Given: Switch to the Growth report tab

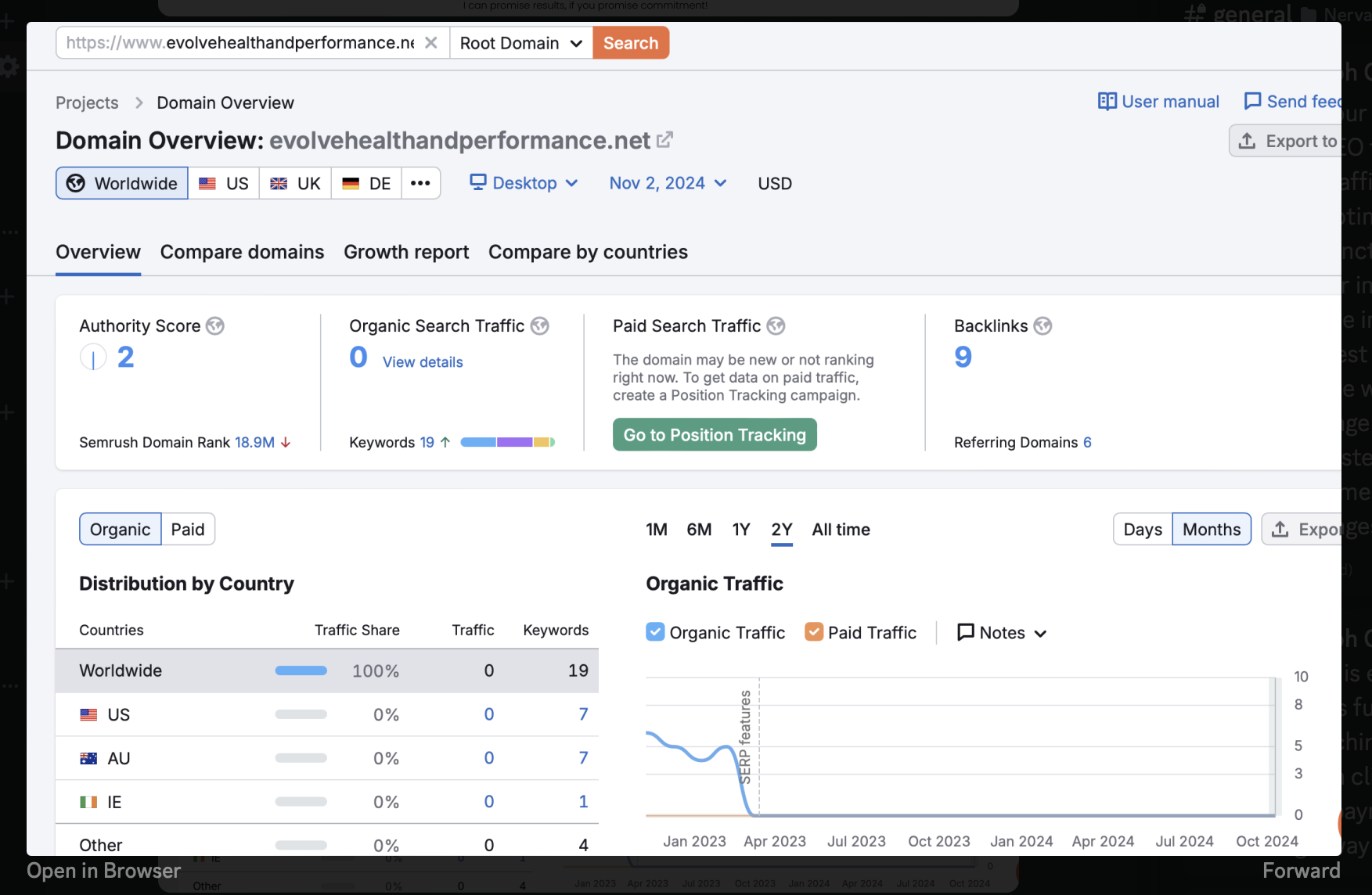Looking at the screenshot, I should 406,252.
